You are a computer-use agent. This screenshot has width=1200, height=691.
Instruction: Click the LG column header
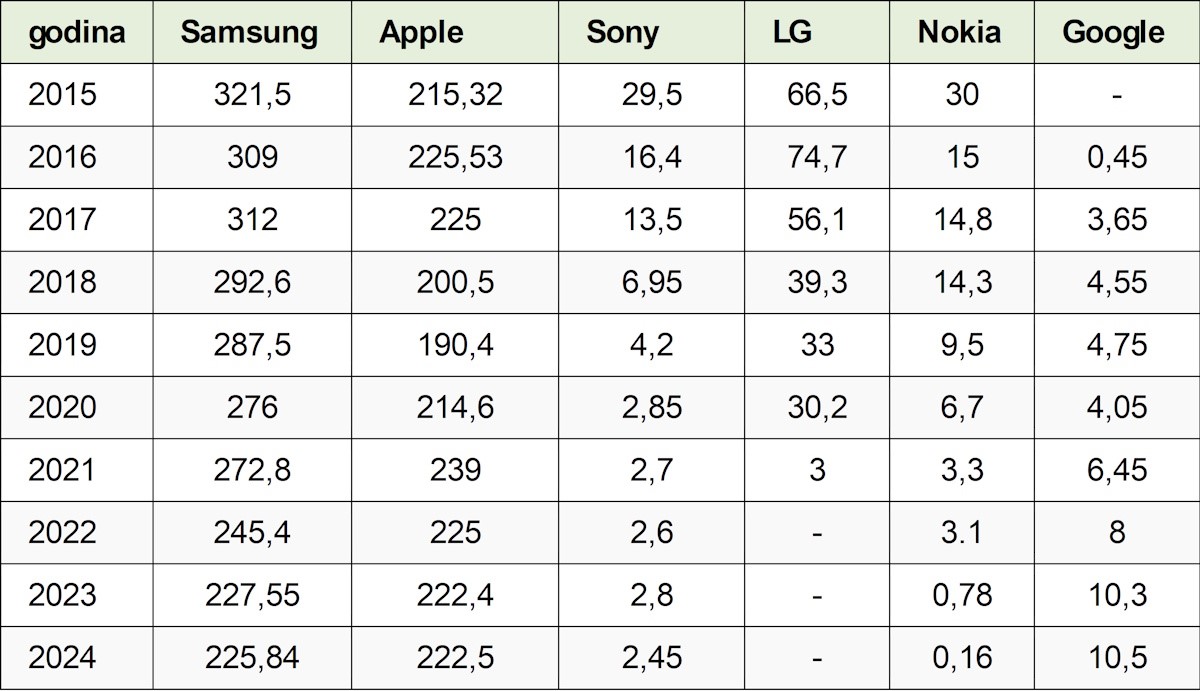pyautogui.click(x=792, y=32)
